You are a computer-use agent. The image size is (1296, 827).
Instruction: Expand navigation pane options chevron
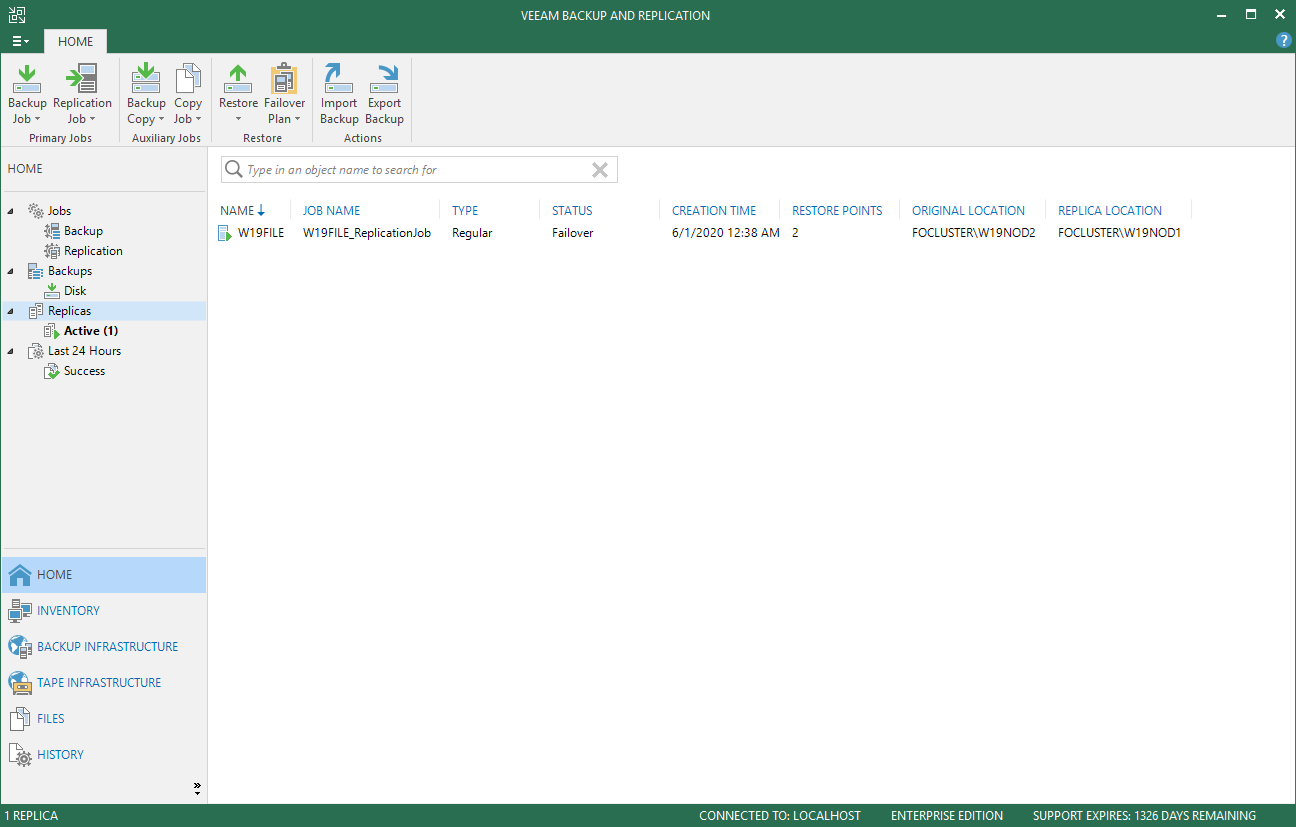pos(197,788)
